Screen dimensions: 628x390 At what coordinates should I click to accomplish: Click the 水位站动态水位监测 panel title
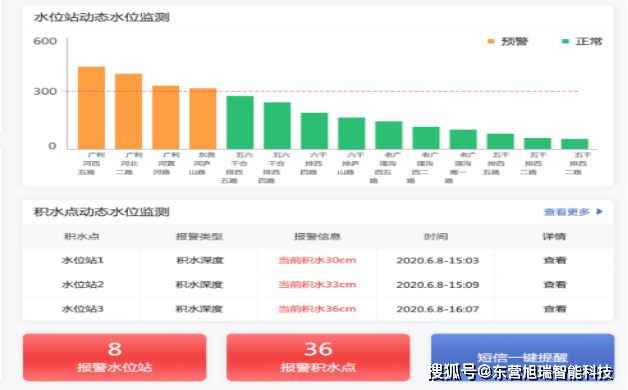click(102, 17)
